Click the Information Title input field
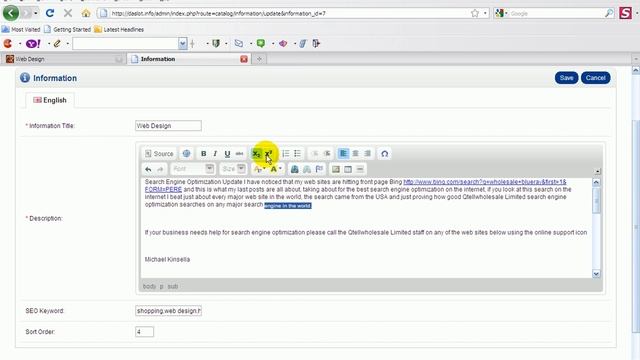The width and height of the screenshot is (640, 360). 168,126
